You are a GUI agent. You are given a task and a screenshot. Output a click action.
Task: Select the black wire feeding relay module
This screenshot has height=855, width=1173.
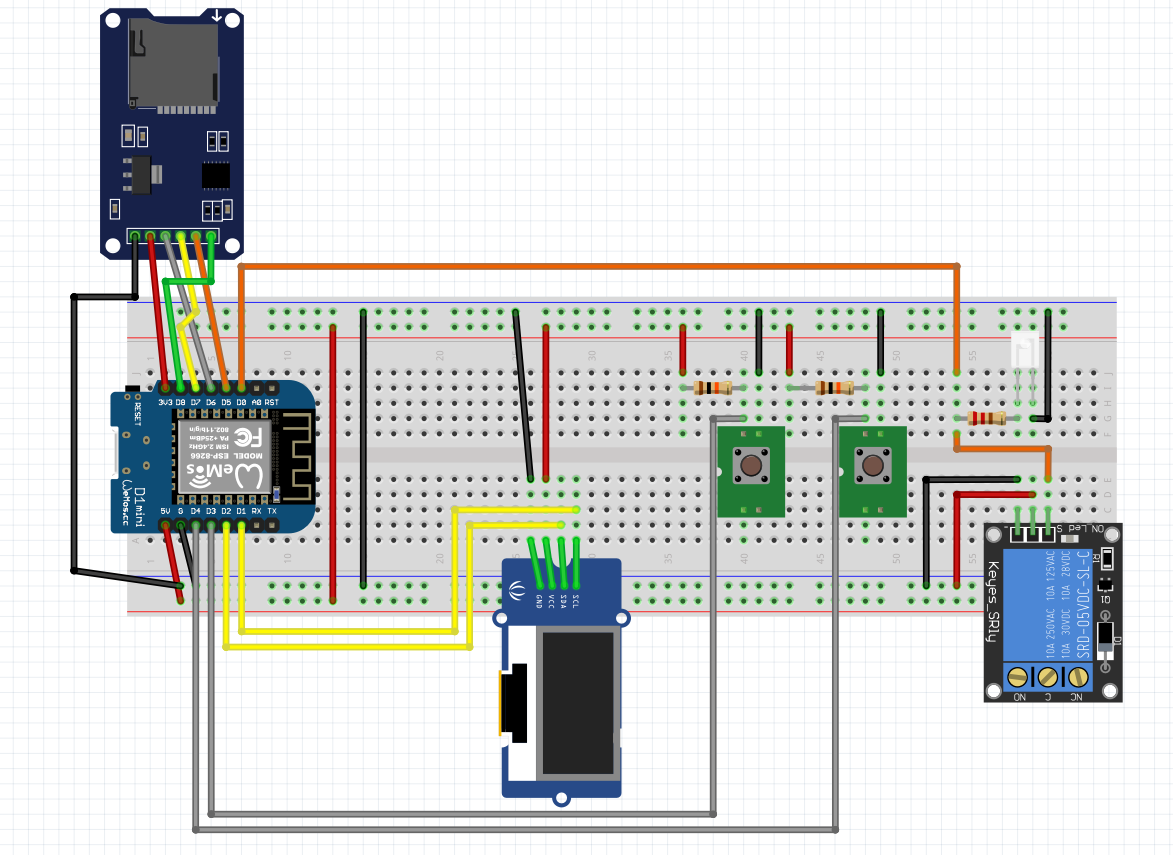(x=926, y=531)
